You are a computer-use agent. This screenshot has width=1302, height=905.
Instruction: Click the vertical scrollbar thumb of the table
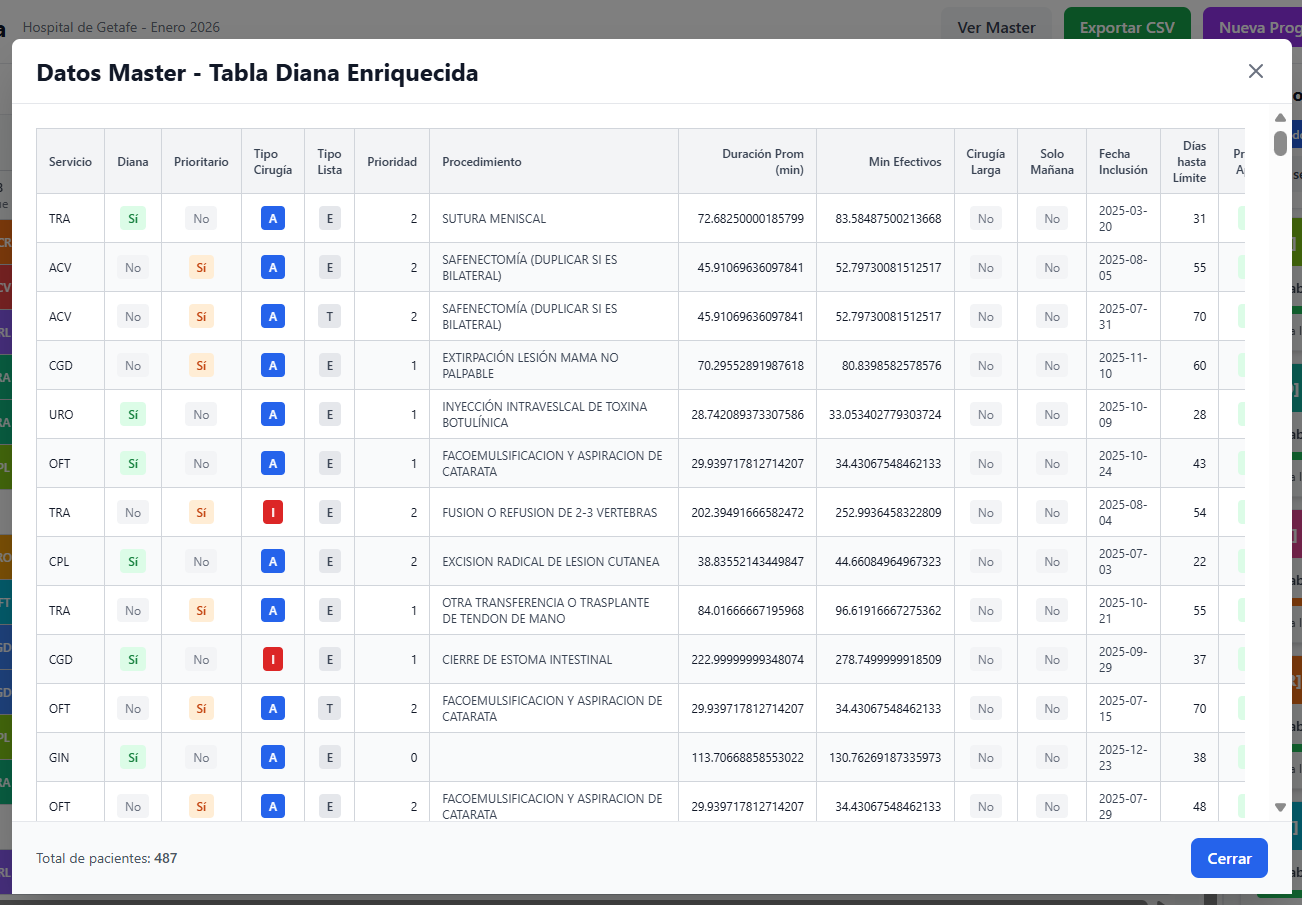tap(1280, 145)
